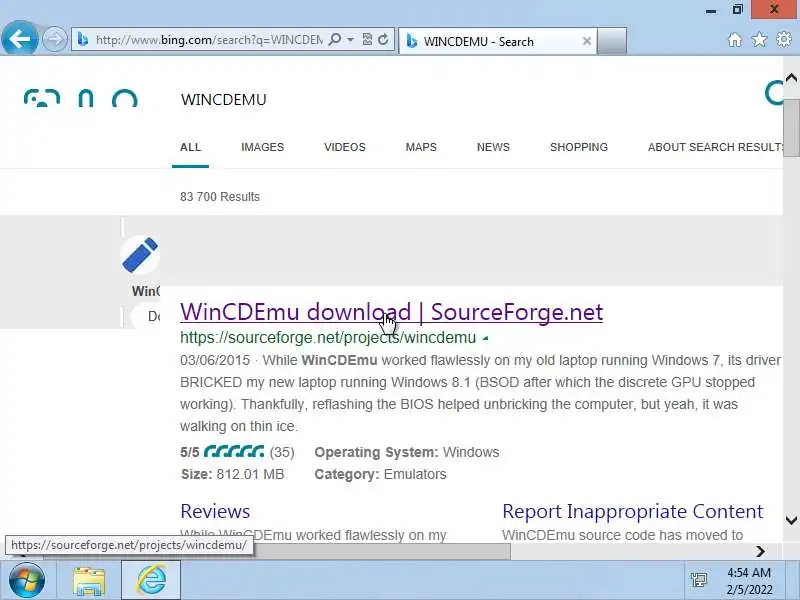Click the Size: 812.01 MB text
The width and height of the screenshot is (800, 600).
[232, 474]
